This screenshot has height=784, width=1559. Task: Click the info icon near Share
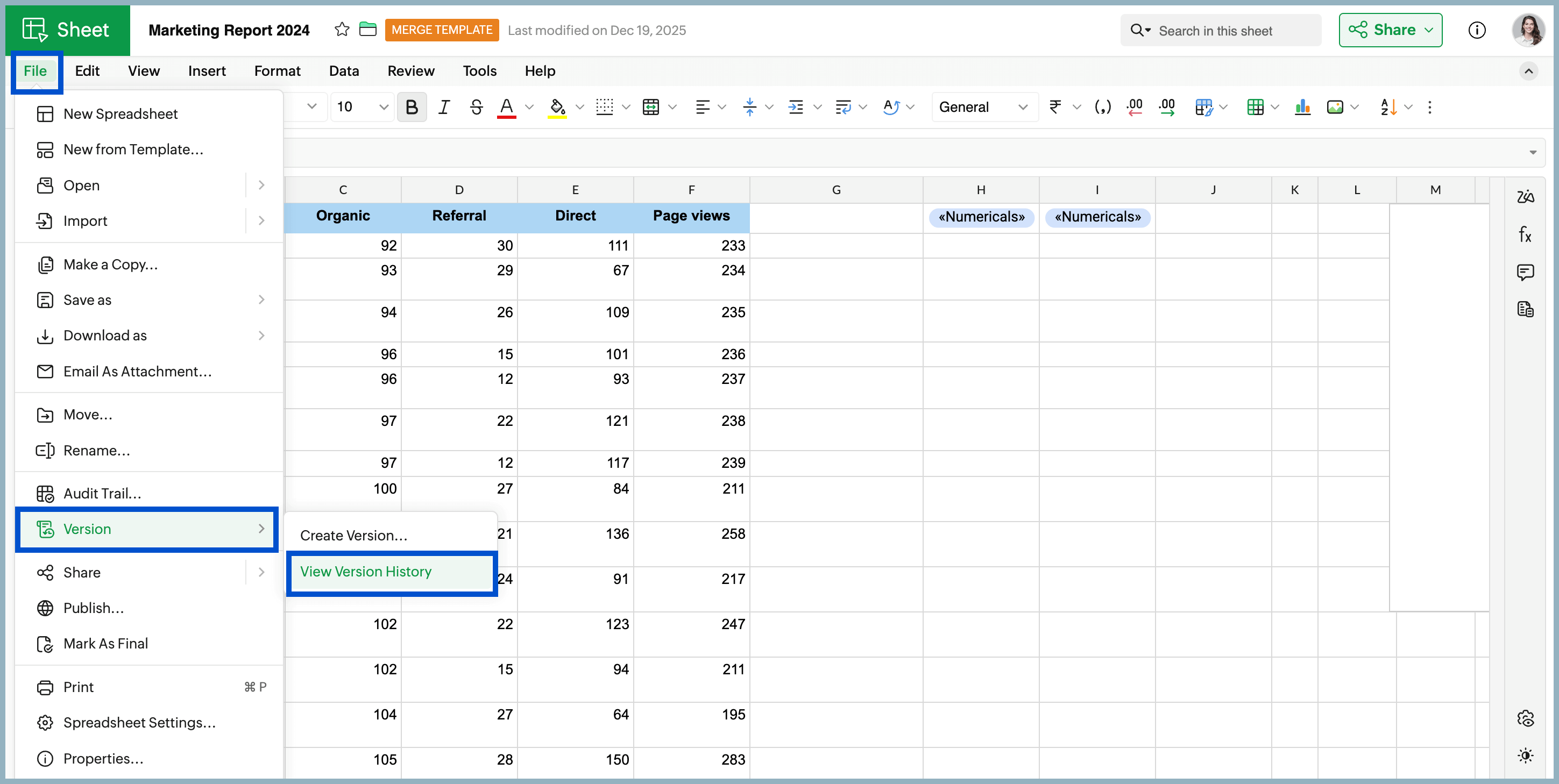1477,30
